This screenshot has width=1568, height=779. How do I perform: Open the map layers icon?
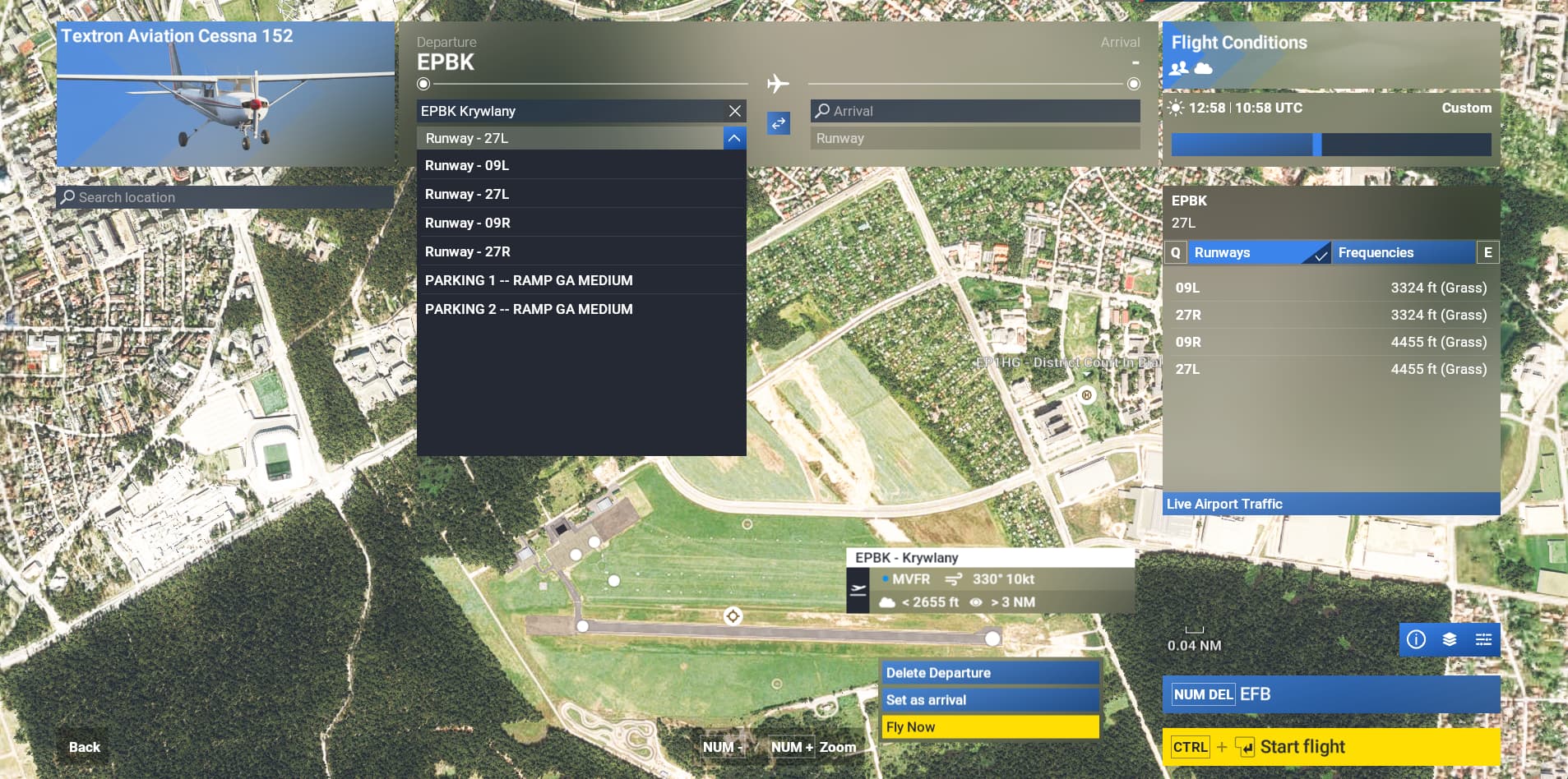pyautogui.click(x=1450, y=639)
